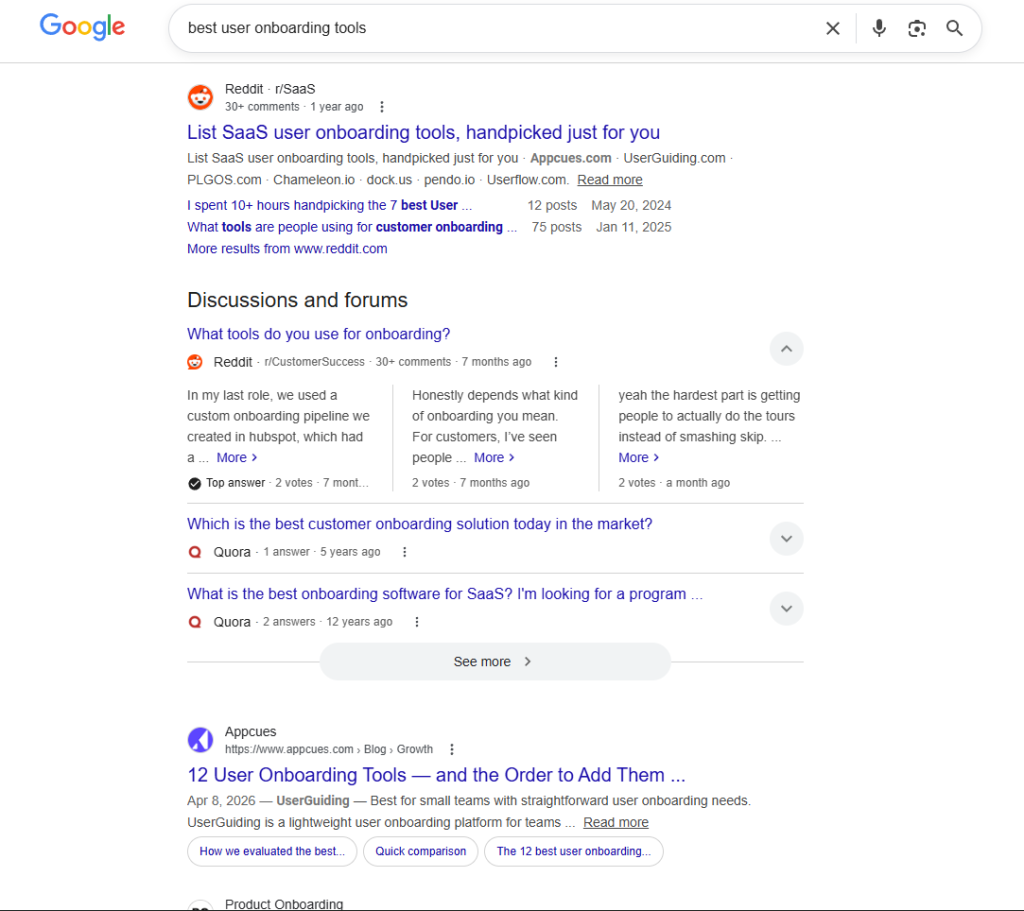Open 'List SaaS user onboarding tools' result

[423, 133]
